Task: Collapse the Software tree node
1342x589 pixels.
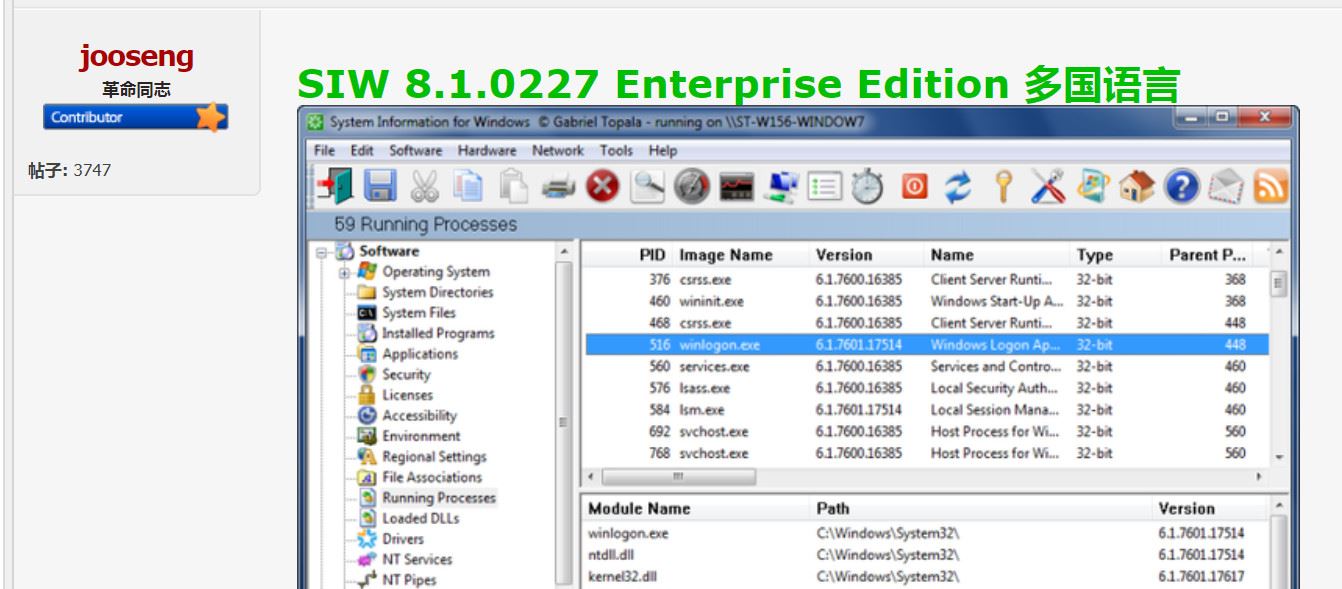Action: pos(322,252)
